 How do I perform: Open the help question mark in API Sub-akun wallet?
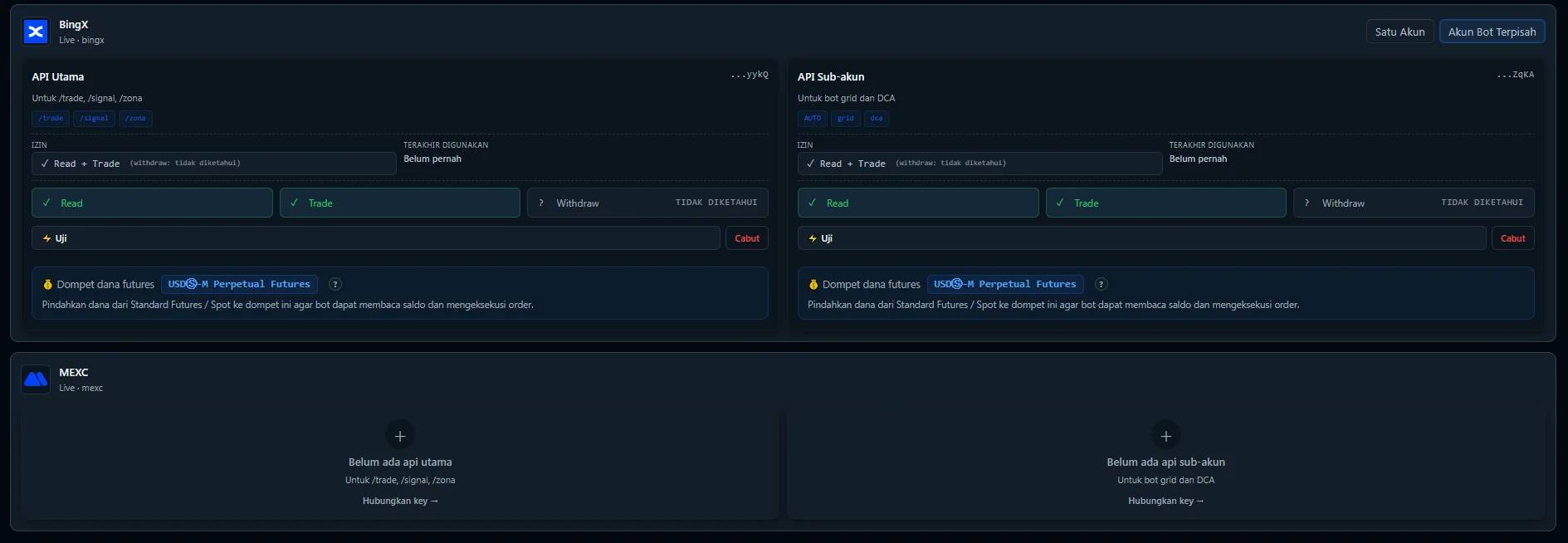tap(1102, 284)
